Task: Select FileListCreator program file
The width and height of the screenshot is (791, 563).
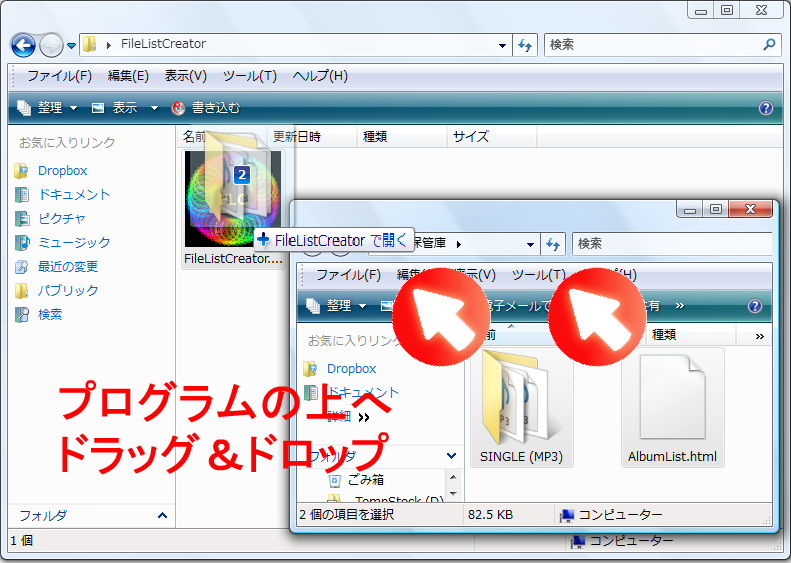Action: (x=233, y=209)
